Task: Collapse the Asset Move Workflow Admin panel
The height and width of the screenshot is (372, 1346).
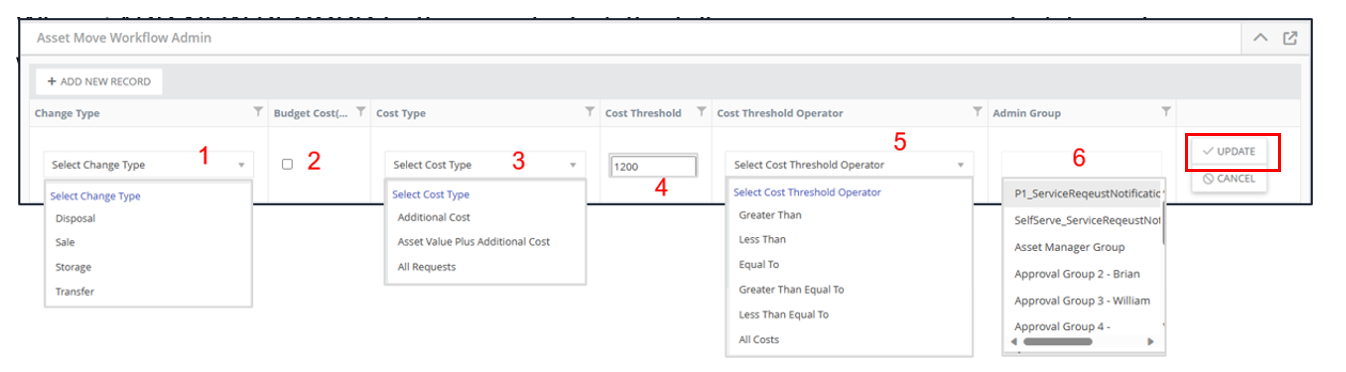Action: click(x=1260, y=38)
